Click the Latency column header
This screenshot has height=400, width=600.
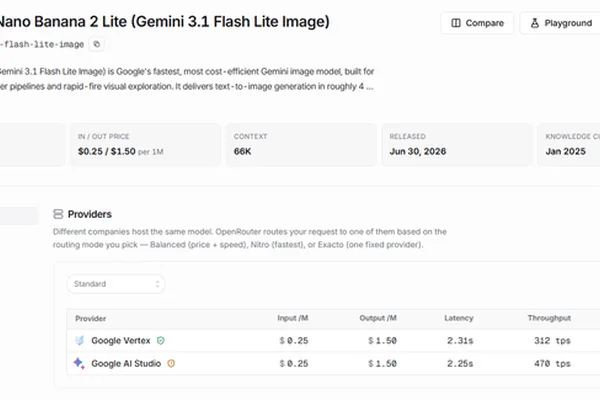(x=459, y=318)
